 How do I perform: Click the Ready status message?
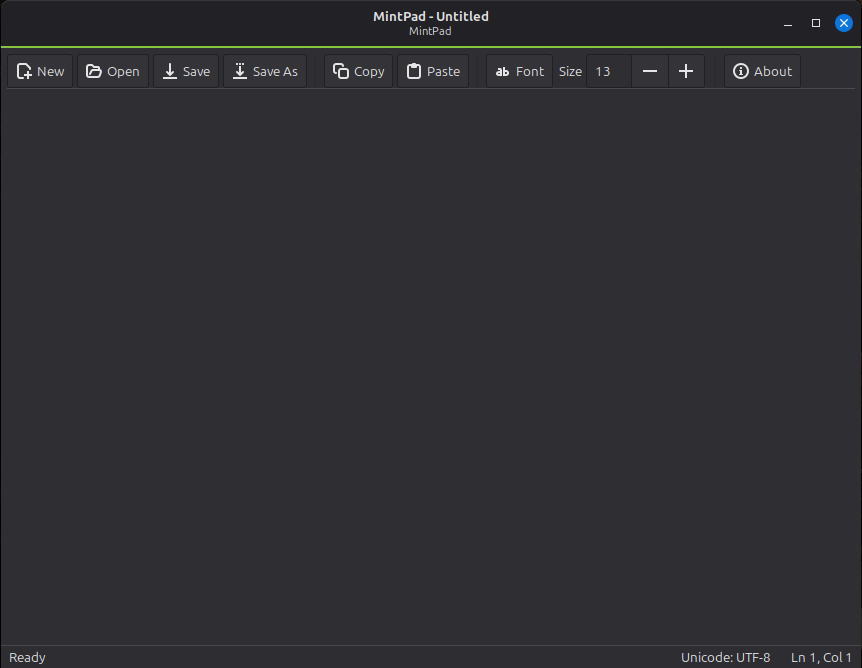[27, 658]
